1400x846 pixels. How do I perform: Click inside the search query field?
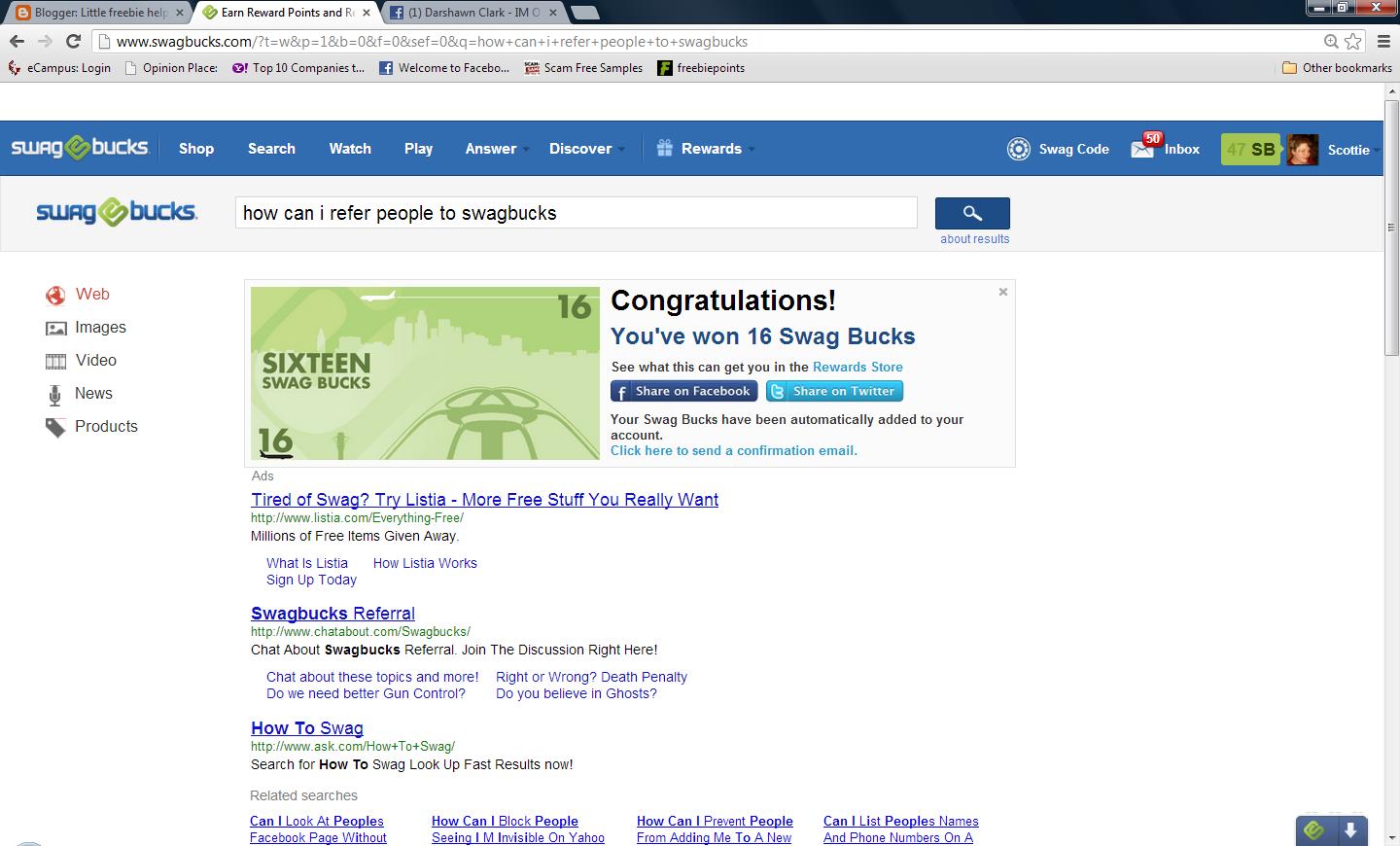[576, 212]
